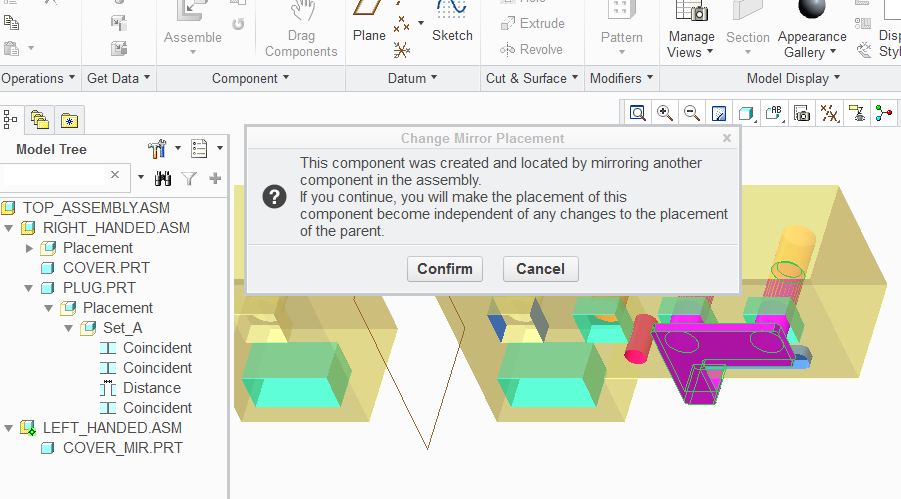Open the Model Display group menu
Viewport: 901px width, 499px height.
tap(793, 78)
